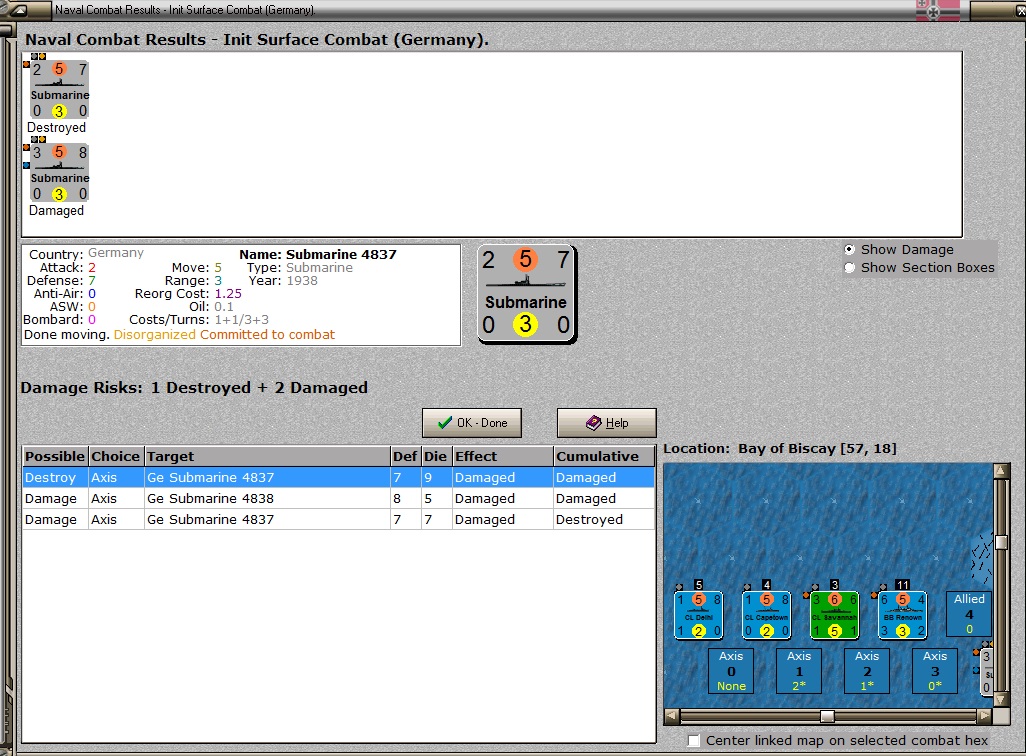The image size is (1026, 756).
Task: Select the Damage row for Ge Submarine 4838
Action: [x=338, y=498]
